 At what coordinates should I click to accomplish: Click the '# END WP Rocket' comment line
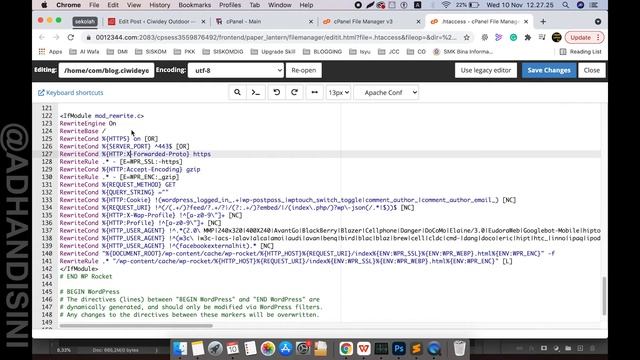pos(86,276)
